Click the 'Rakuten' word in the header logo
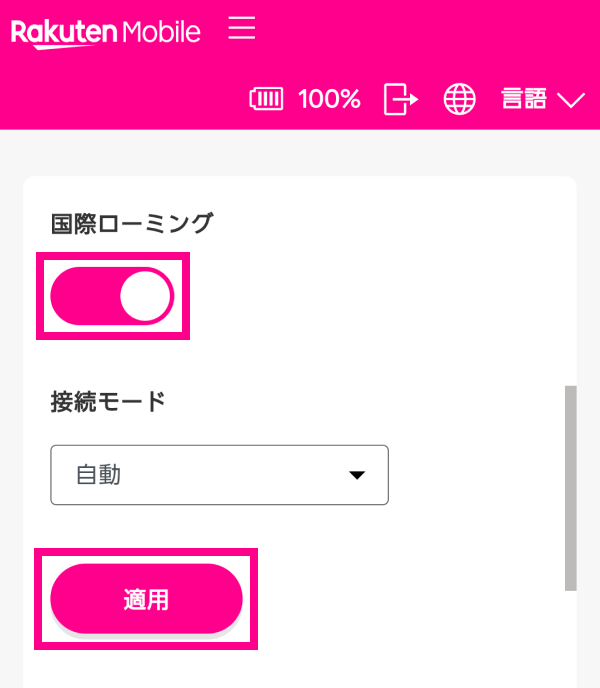Viewport: 600px width, 688px height. 64,32
